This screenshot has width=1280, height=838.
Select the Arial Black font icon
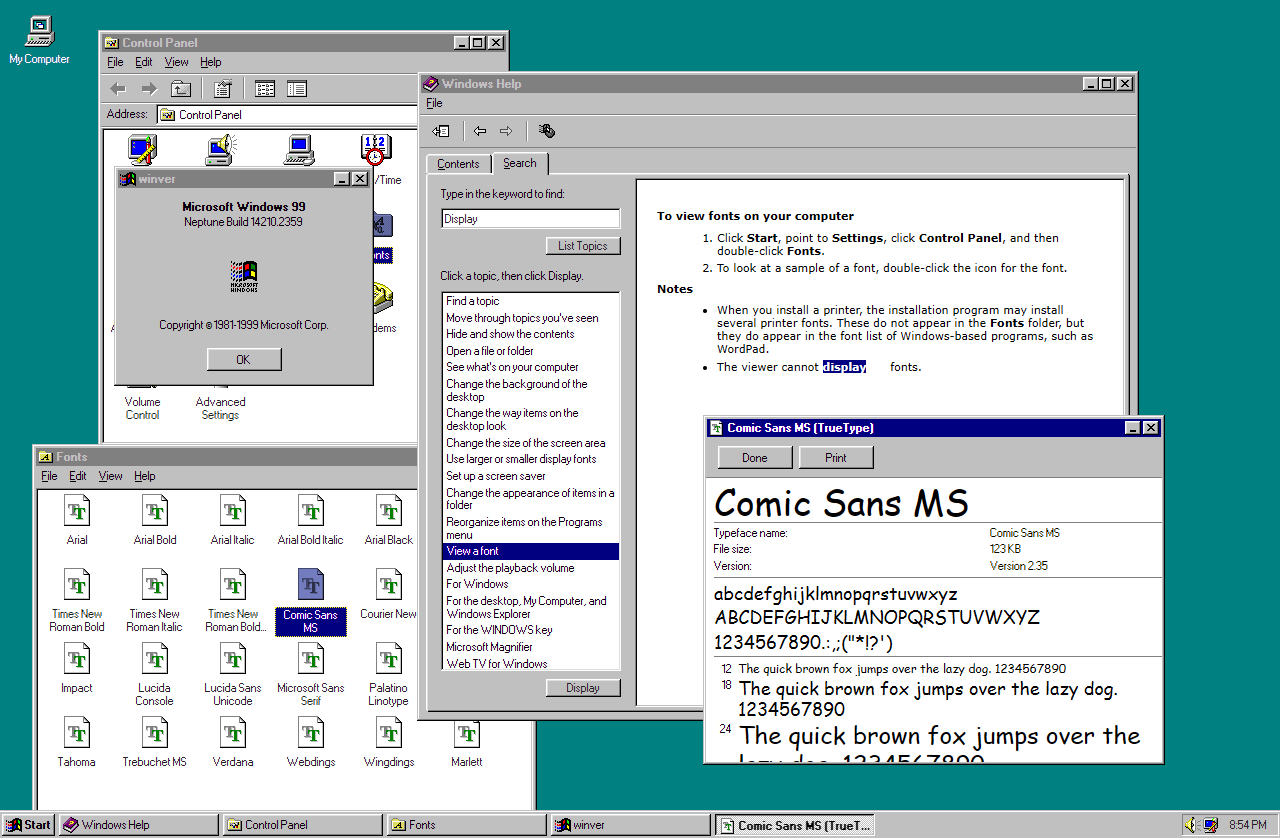click(x=389, y=511)
